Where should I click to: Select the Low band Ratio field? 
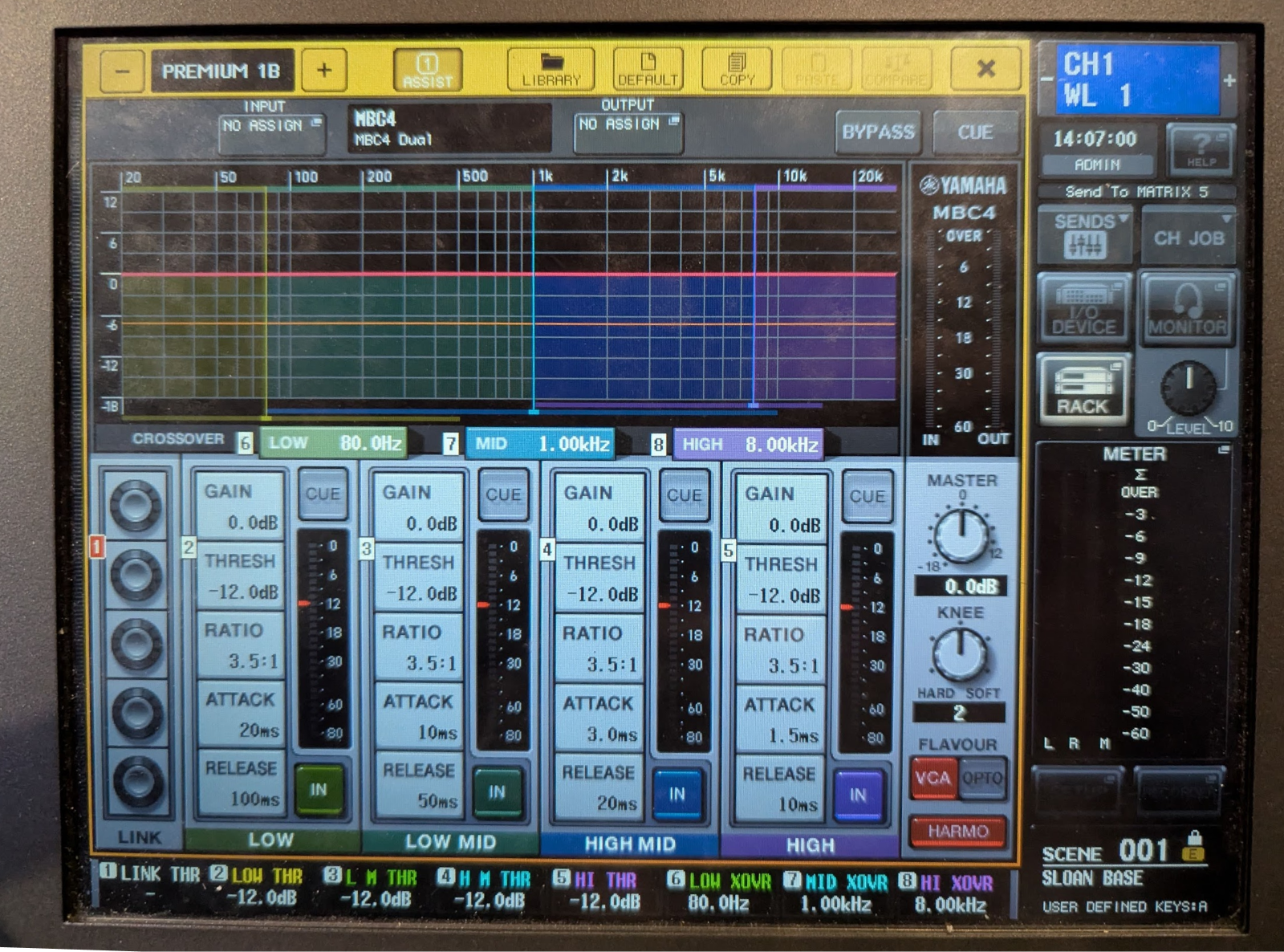click(x=240, y=645)
